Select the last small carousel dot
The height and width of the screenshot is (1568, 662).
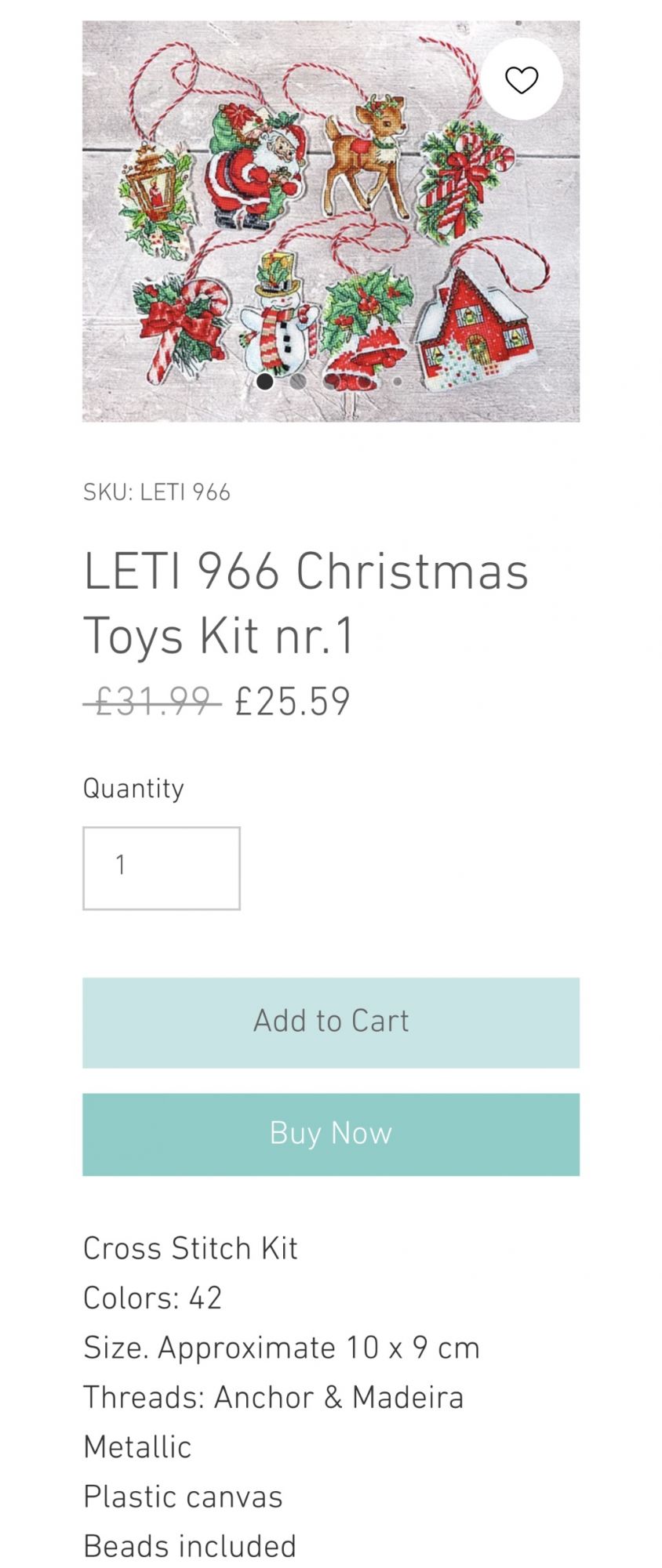click(398, 382)
